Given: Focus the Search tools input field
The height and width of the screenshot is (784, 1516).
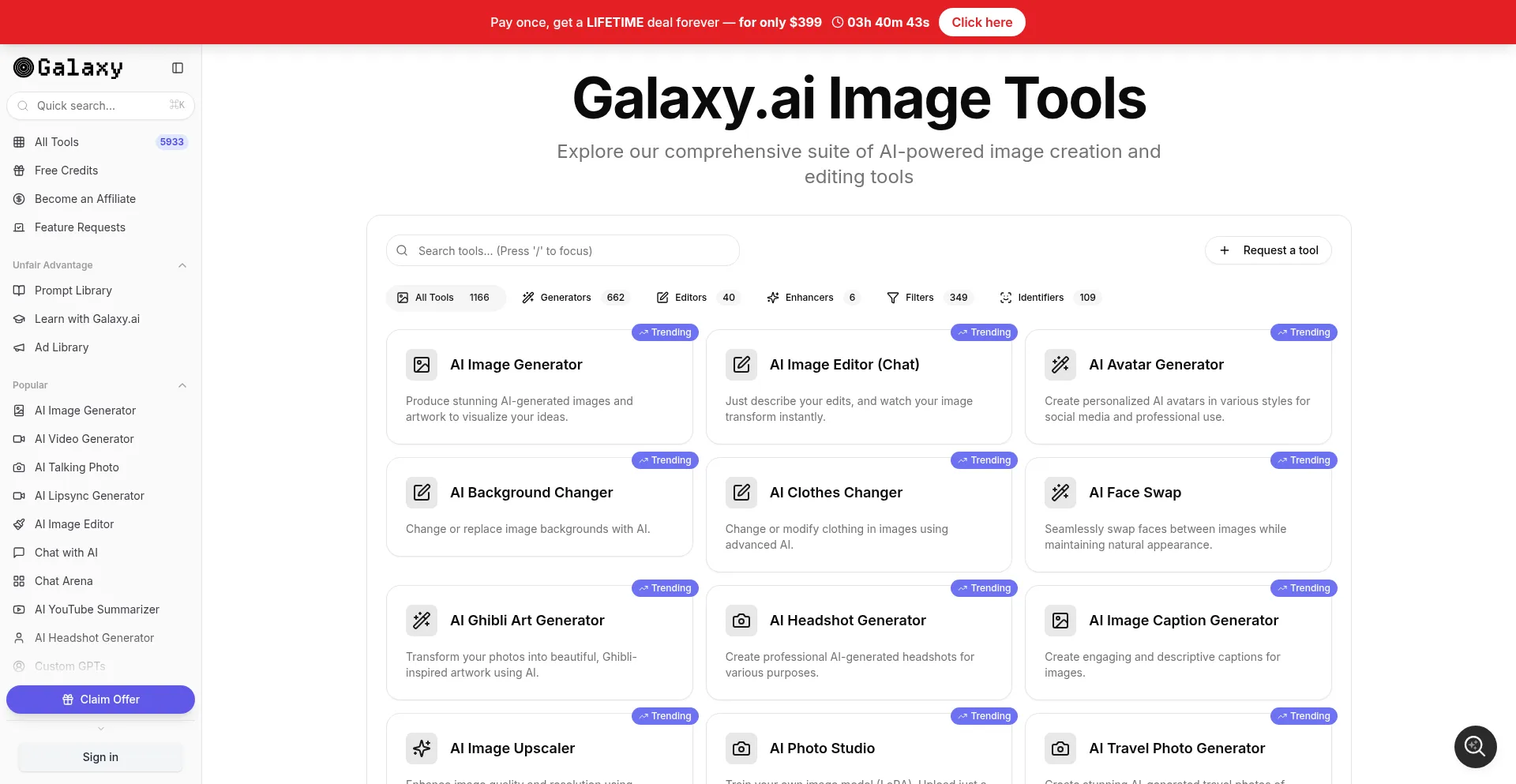Looking at the screenshot, I should (563, 250).
